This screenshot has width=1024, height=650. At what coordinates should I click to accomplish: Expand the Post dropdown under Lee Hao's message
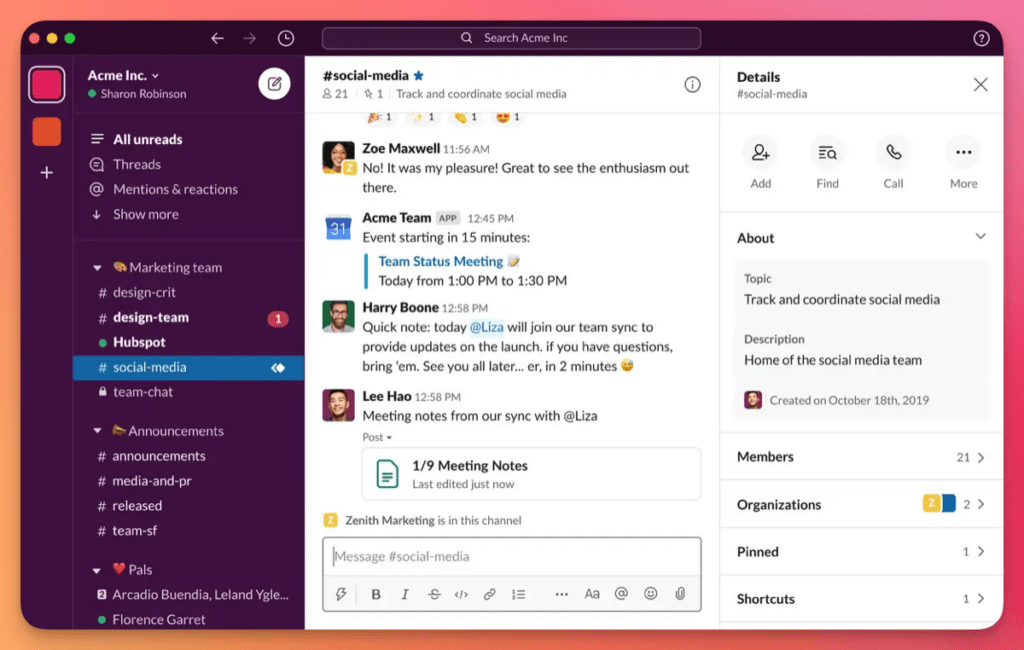378,437
